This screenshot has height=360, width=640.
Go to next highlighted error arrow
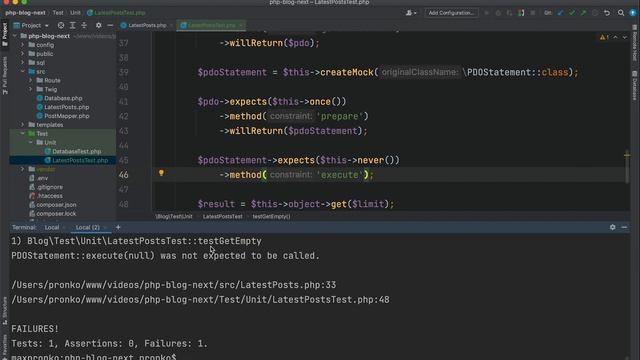click(x=624, y=37)
